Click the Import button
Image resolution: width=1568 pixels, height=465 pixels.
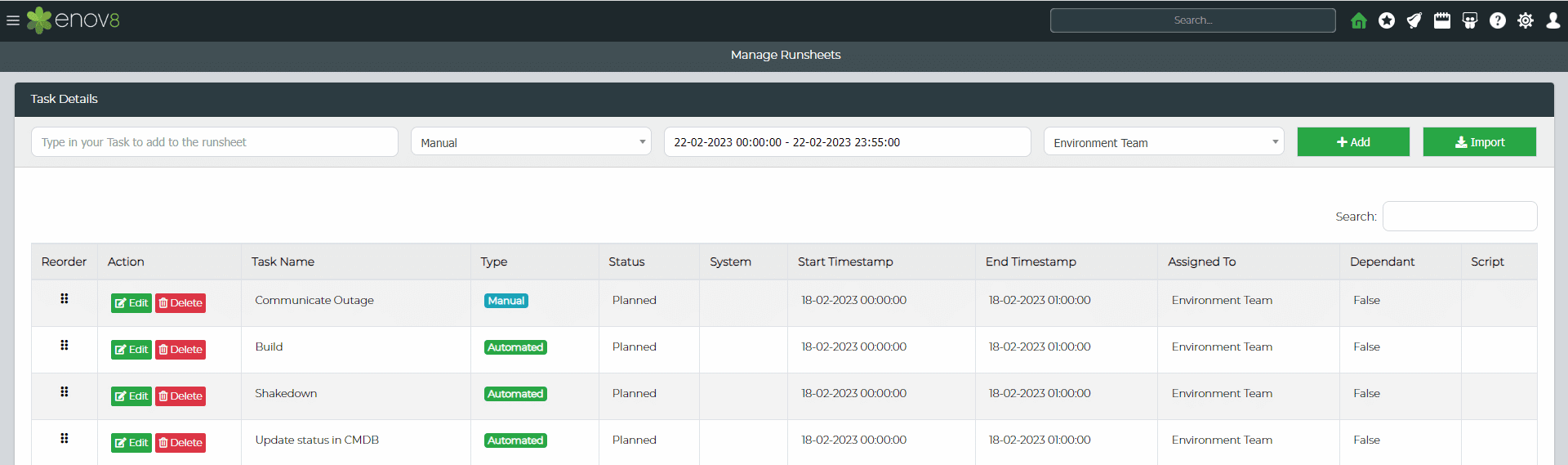click(1479, 142)
